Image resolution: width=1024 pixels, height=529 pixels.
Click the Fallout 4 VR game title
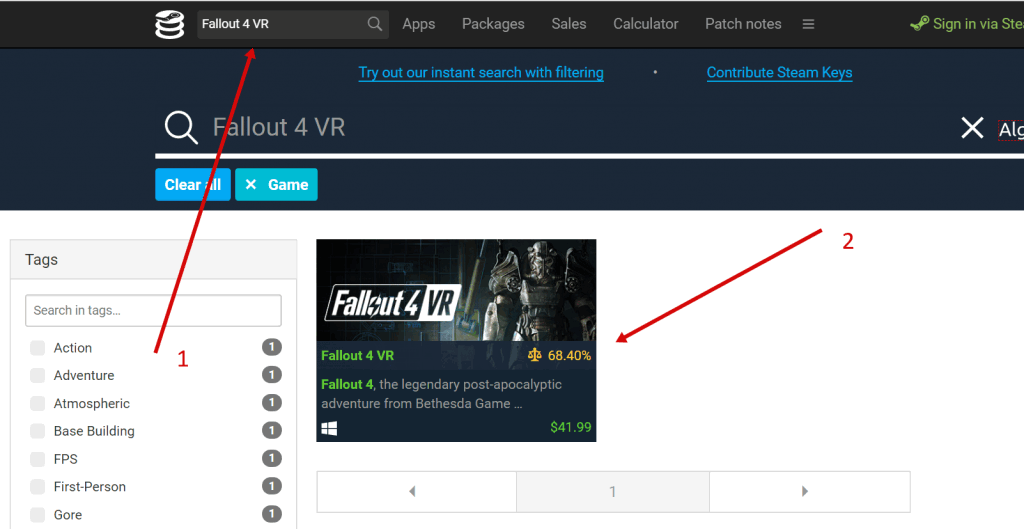(357, 355)
